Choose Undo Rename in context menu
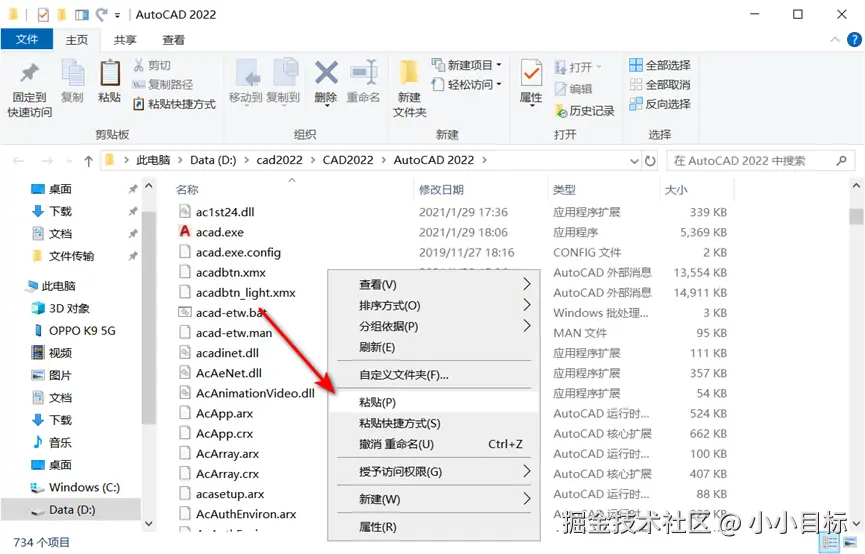Screen dimensions: 865x554 (x=434, y=444)
